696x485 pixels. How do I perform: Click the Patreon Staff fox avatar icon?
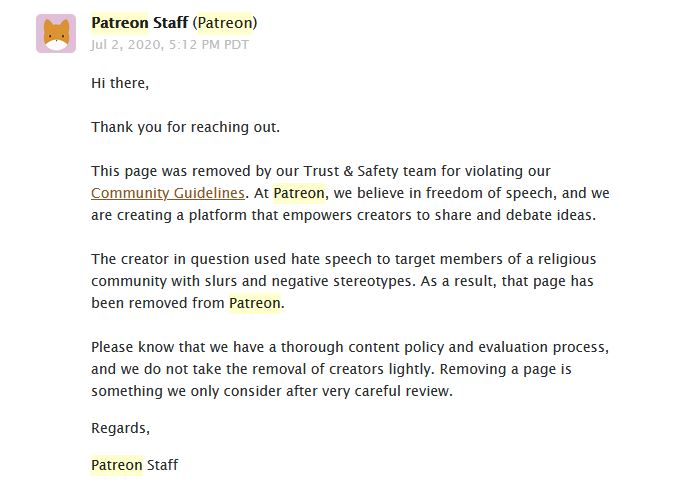coord(56,34)
